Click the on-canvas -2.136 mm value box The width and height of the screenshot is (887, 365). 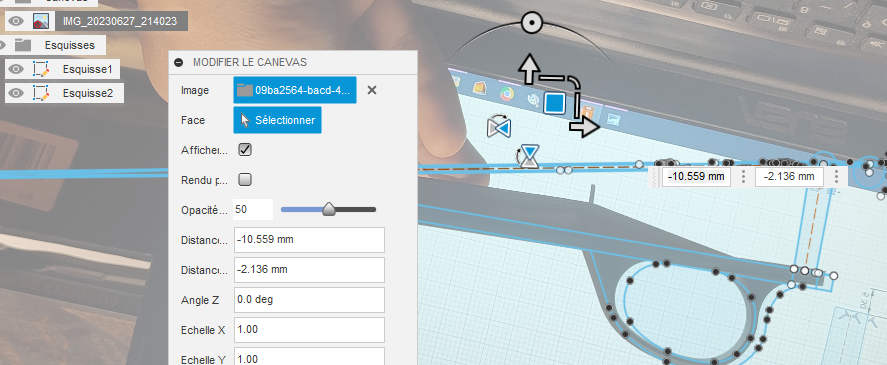click(789, 177)
